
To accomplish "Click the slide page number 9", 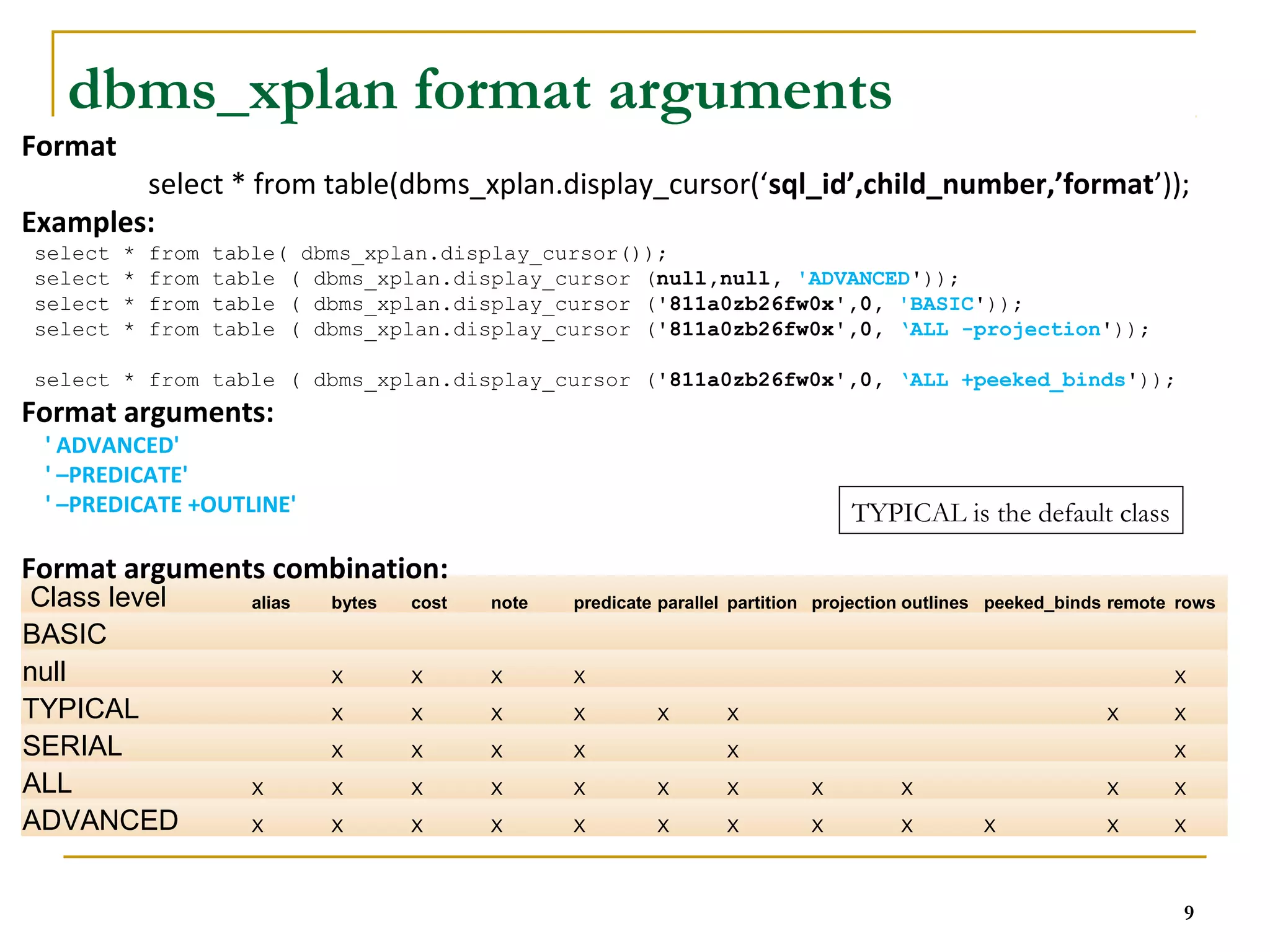I will (1189, 913).
